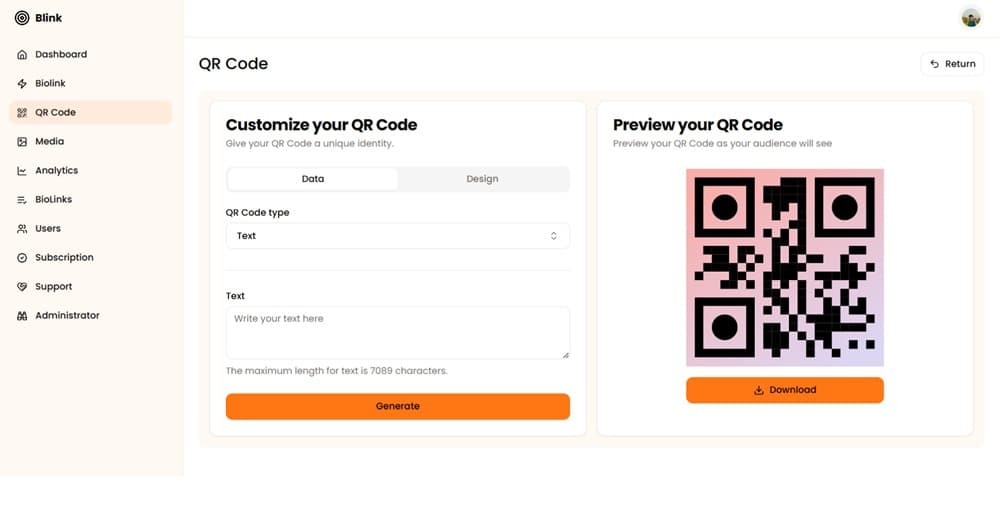Click the Subscription check icon

pyautogui.click(x=22, y=258)
